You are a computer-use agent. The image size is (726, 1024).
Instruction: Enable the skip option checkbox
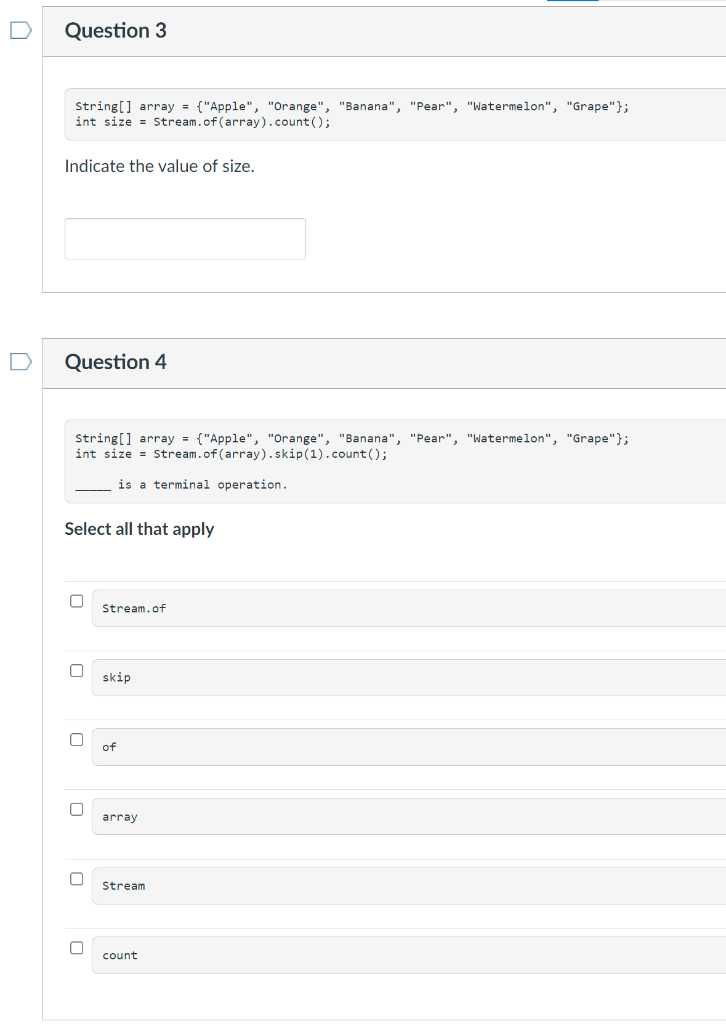pos(76,670)
